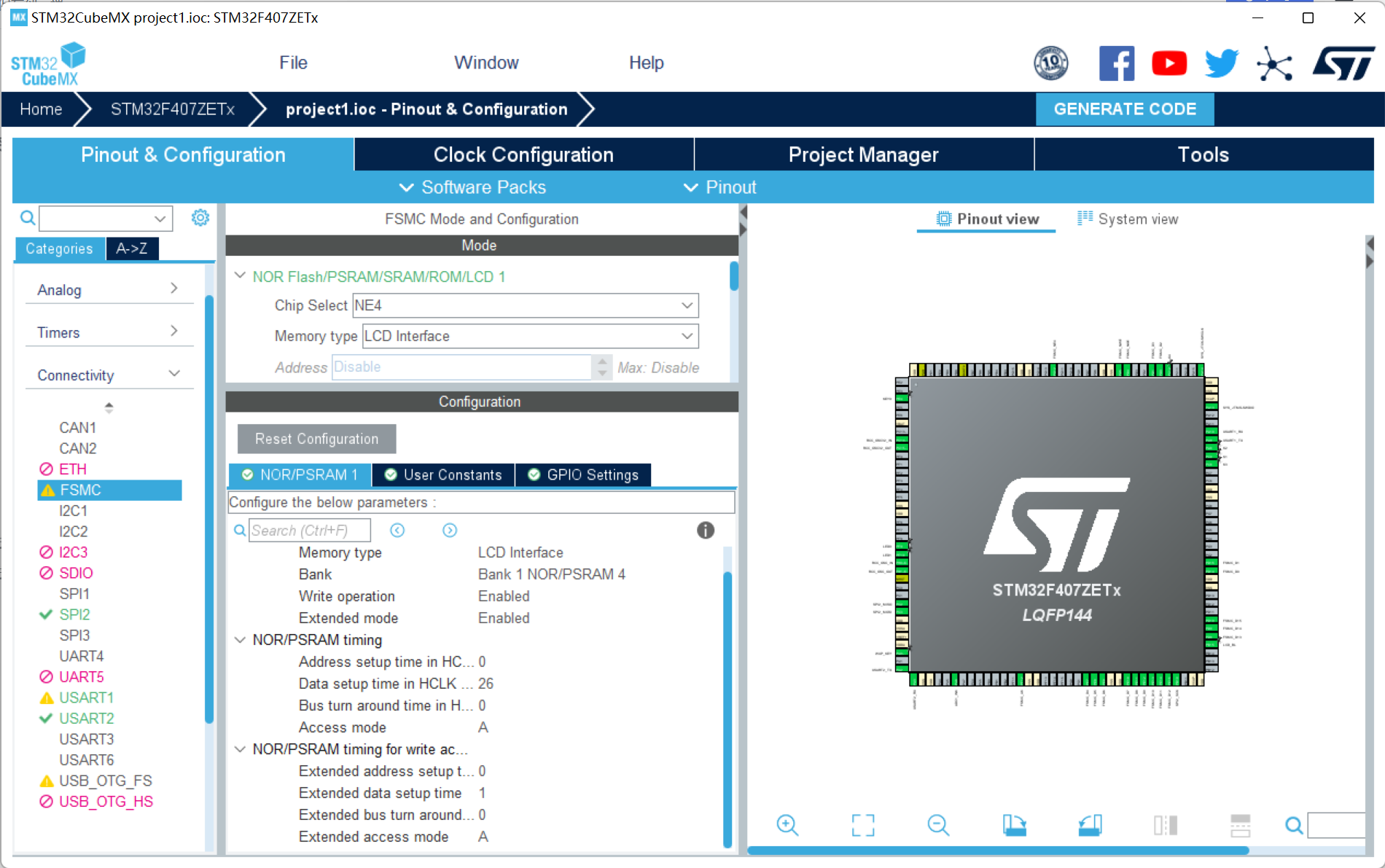Open the Twitter bird icon link
The width and height of the screenshot is (1385, 868).
coord(1221,63)
